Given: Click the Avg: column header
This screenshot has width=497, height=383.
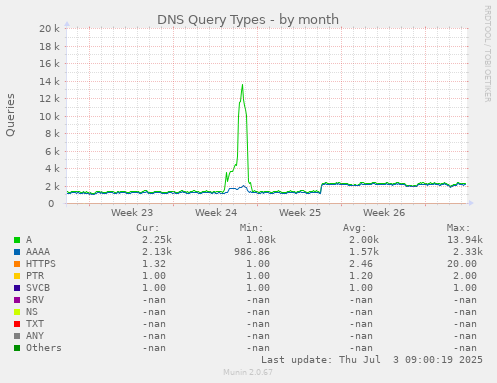Looking at the screenshot, I should (355, 228).
